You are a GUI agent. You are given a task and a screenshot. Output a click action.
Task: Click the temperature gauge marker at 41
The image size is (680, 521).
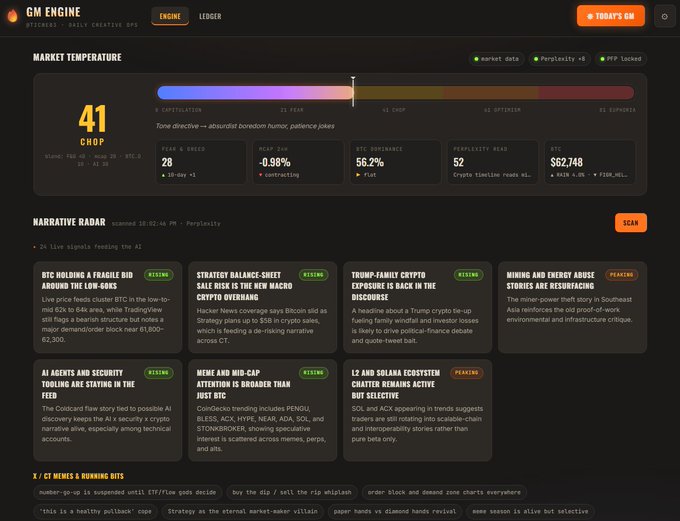pos(353,91)
